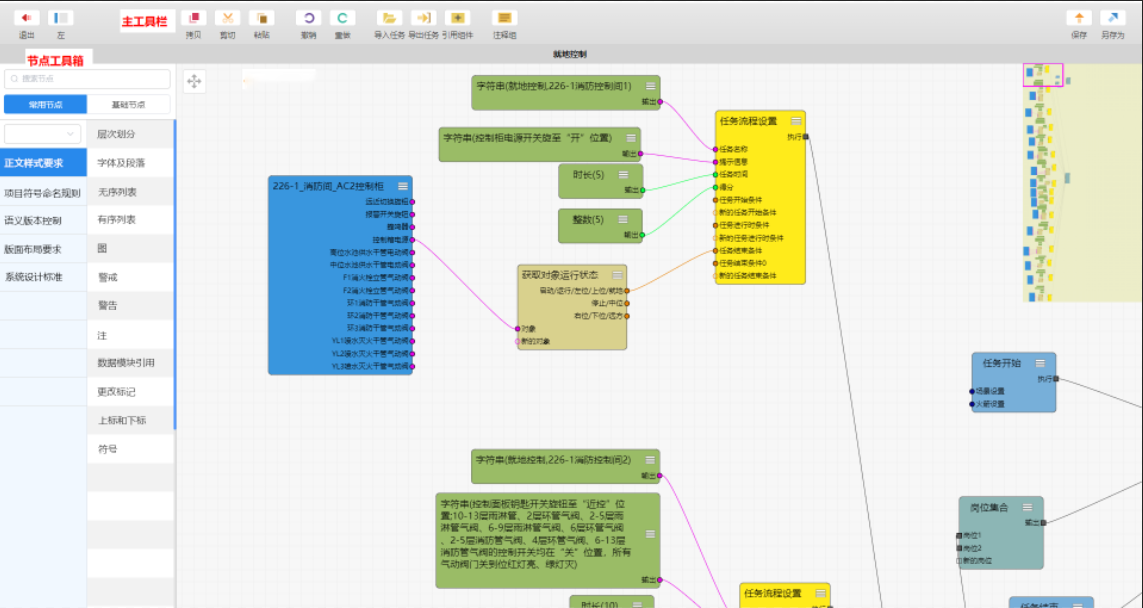Click the 保存 save icon

point(1079,18)
